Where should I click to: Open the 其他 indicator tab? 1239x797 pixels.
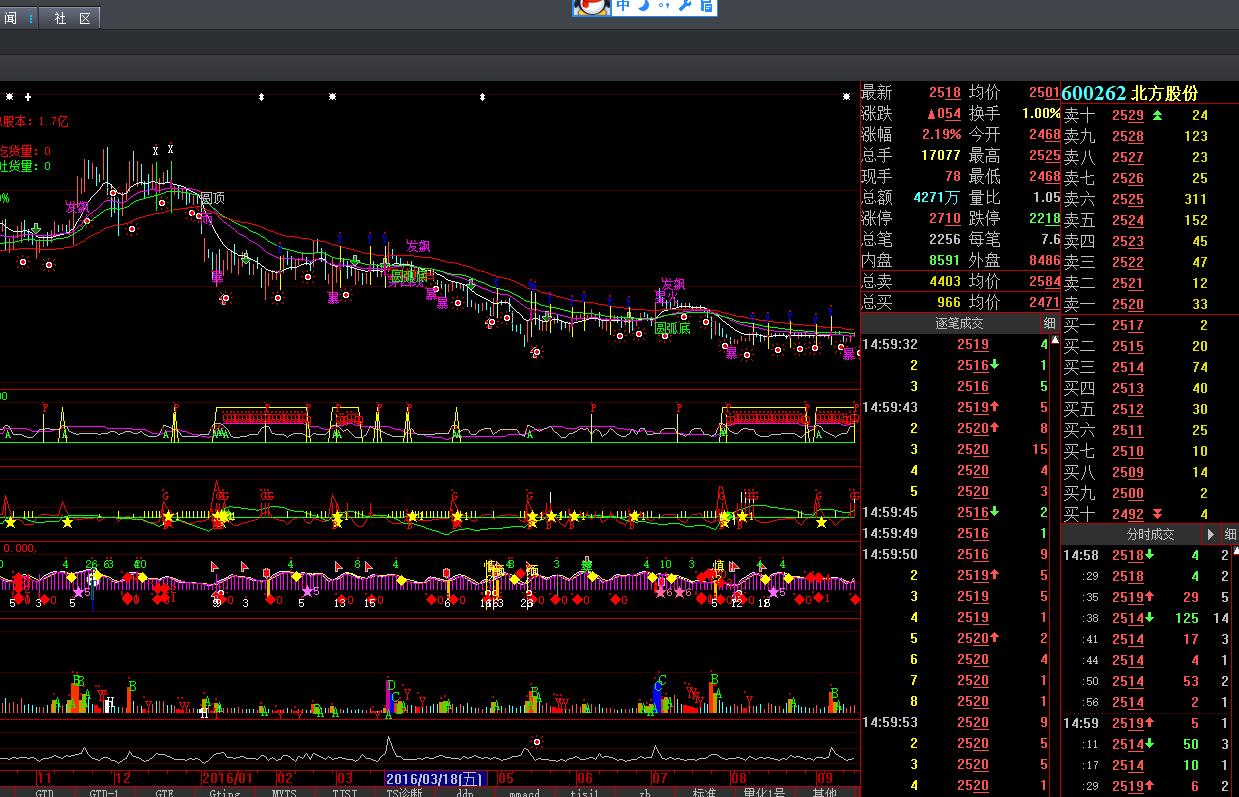point(824,792)
